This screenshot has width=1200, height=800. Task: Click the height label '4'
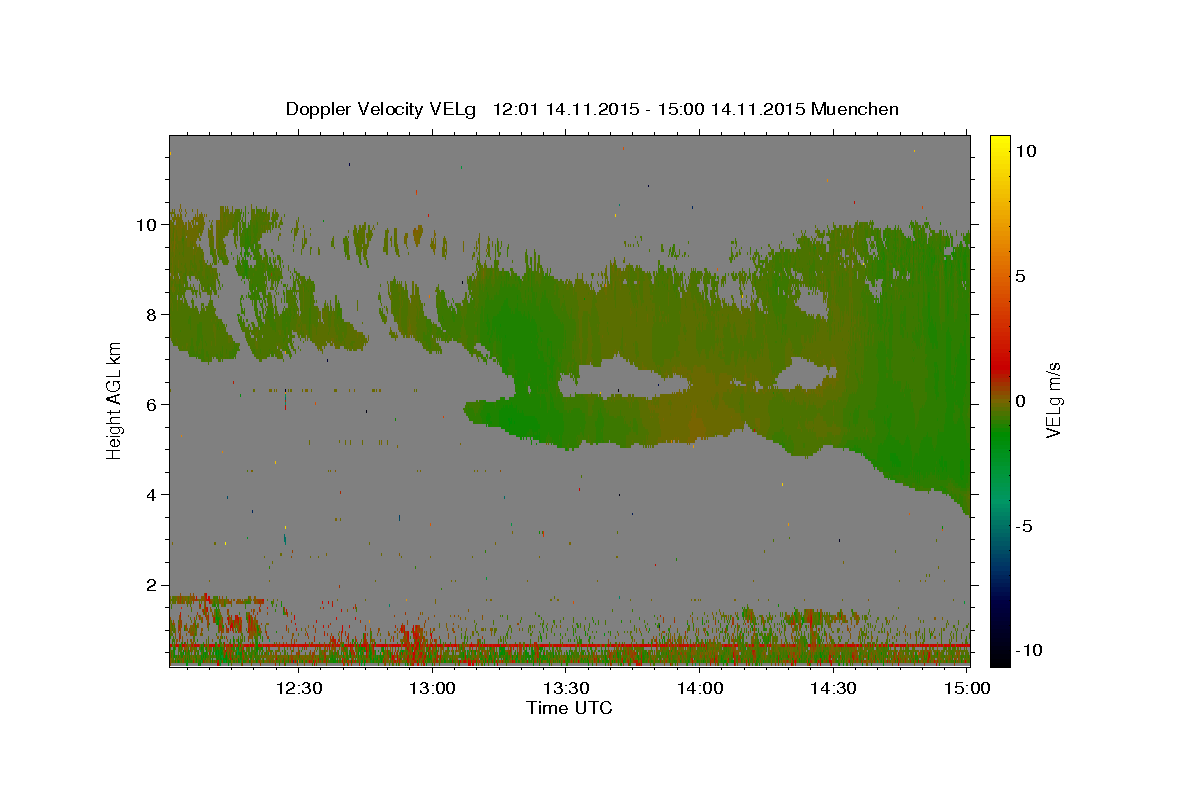coord(152,495)
